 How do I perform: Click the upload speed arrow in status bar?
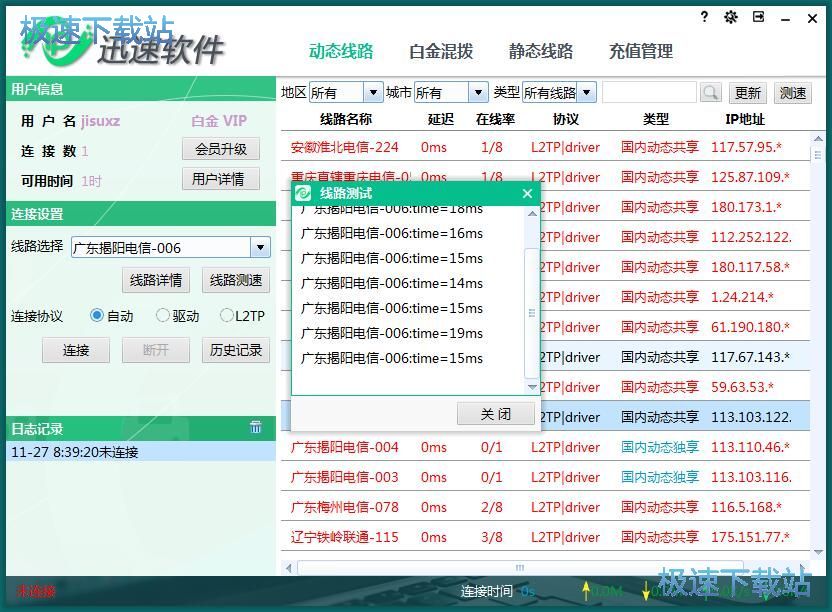[585, 591]
